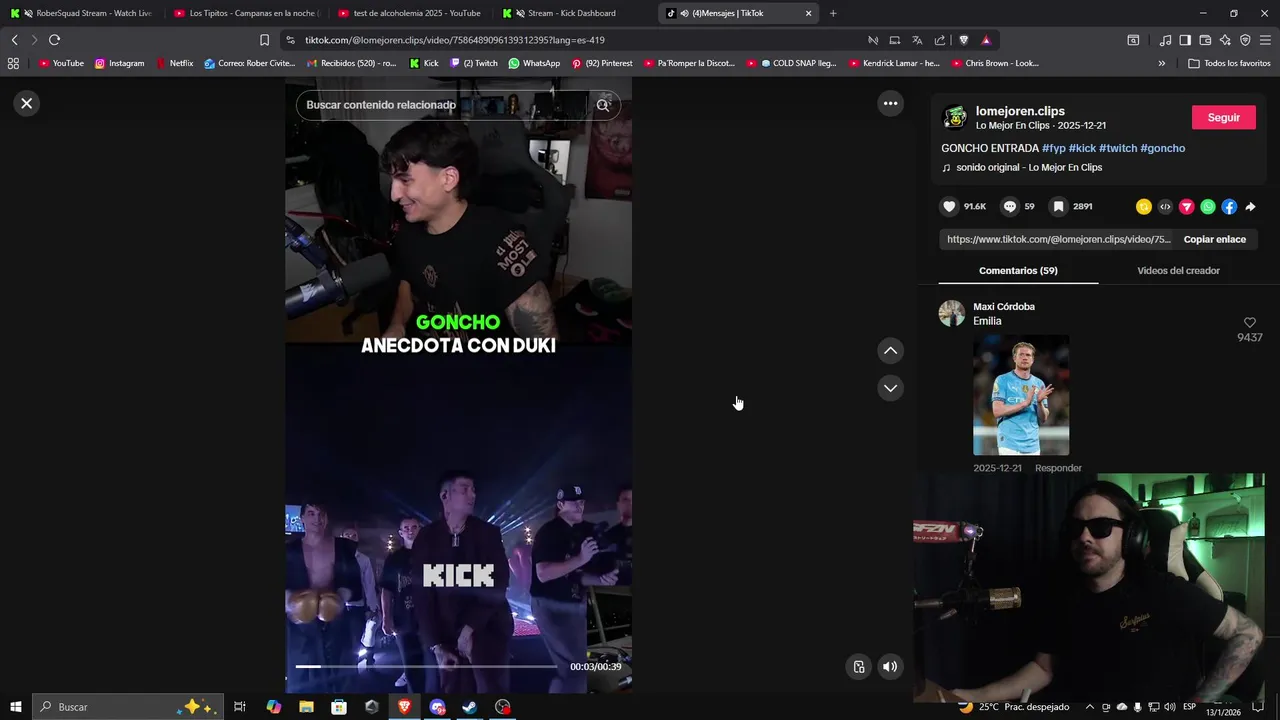The width and height of the screenshot is (1280, 720).
Task: Open the lomejoren.clips profile name
Action: 1020,111
